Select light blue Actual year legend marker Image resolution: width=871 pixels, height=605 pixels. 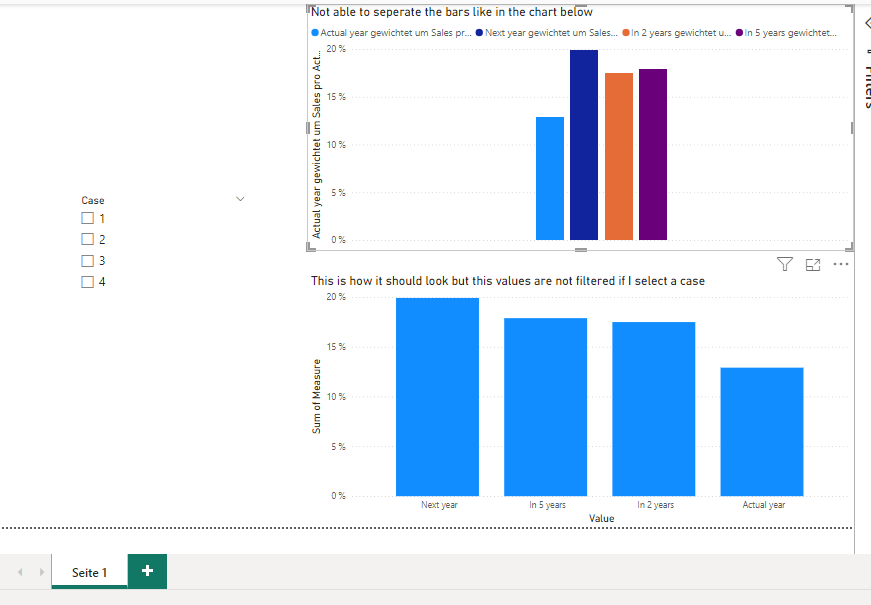[315, 33]
